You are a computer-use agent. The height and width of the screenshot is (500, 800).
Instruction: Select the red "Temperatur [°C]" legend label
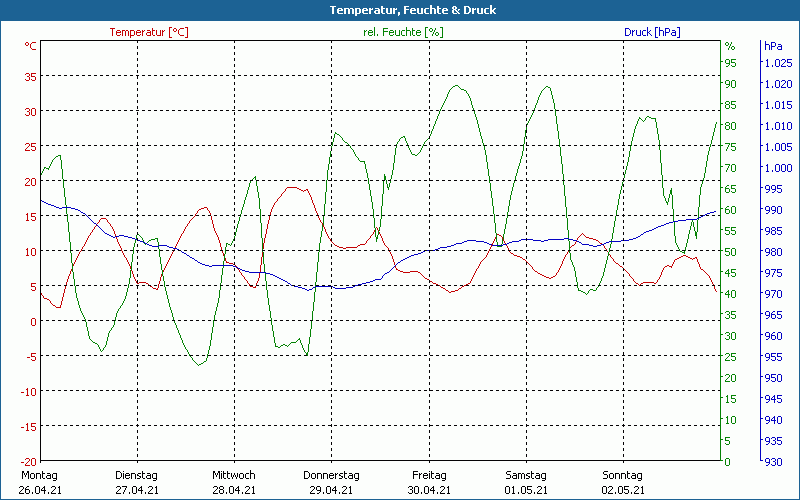(x=149, y=32)
